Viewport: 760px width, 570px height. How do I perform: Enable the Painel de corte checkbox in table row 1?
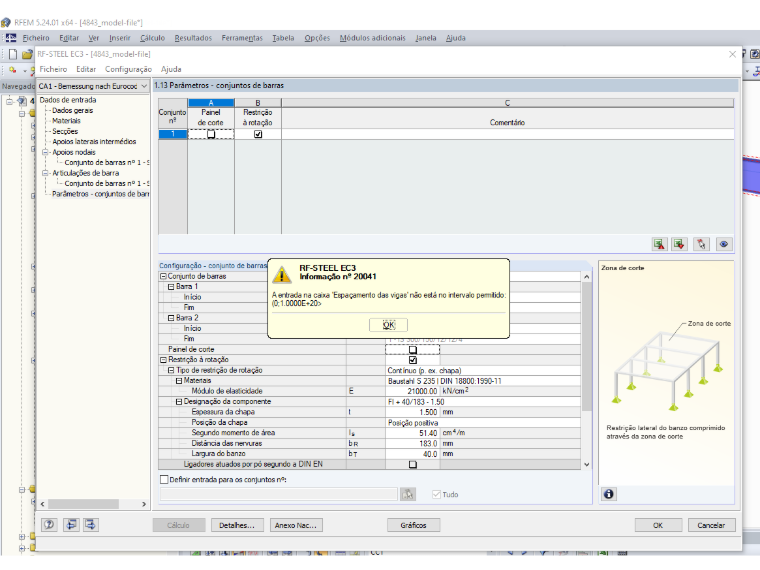[x=211, y=134]
